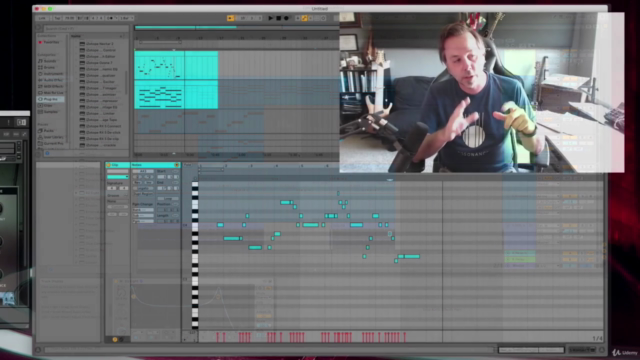
Task: Select the second MIDI chord clip in arrangement
Action: tap(176, 94)
